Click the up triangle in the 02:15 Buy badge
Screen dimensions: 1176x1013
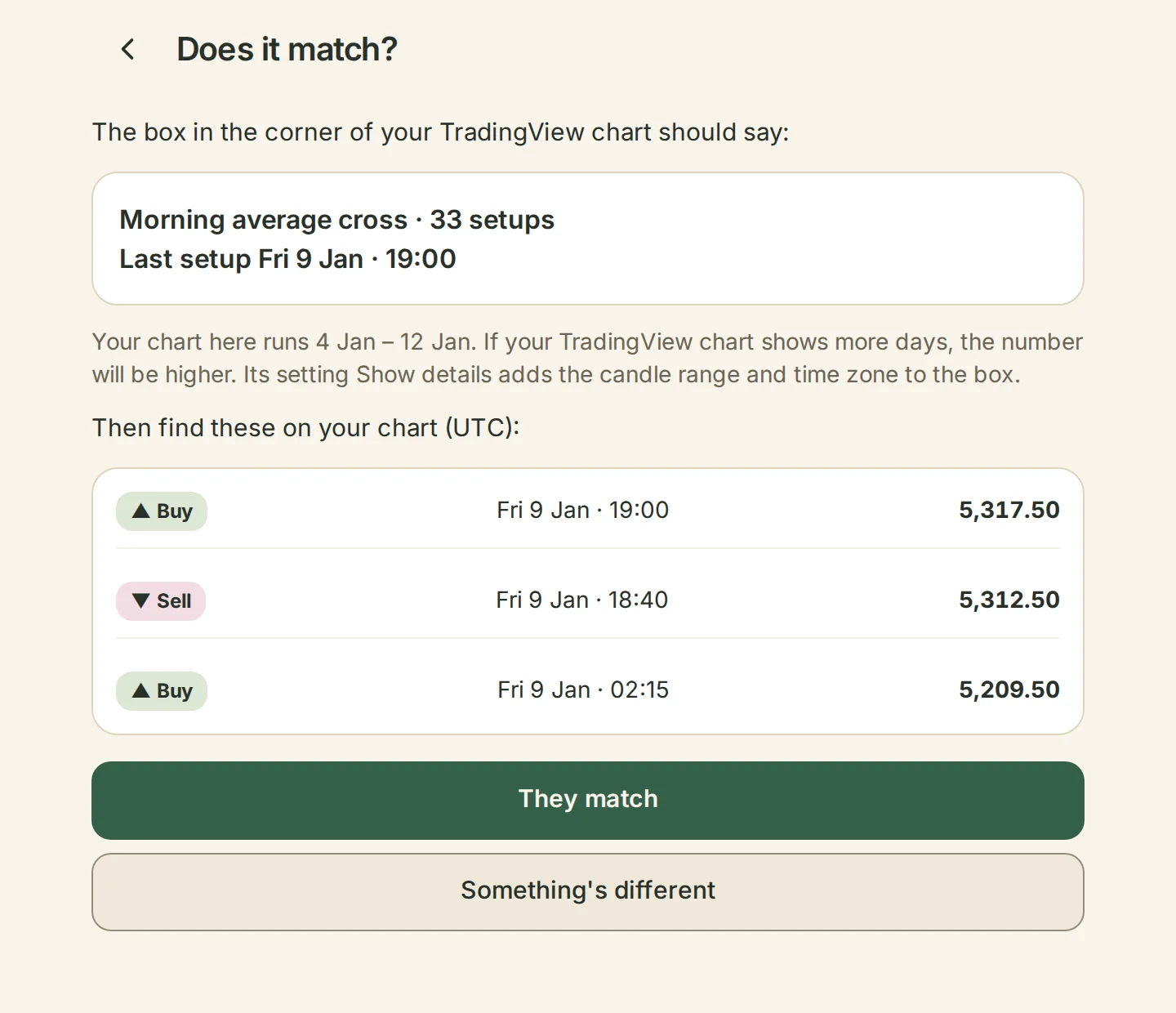(141, 690)
